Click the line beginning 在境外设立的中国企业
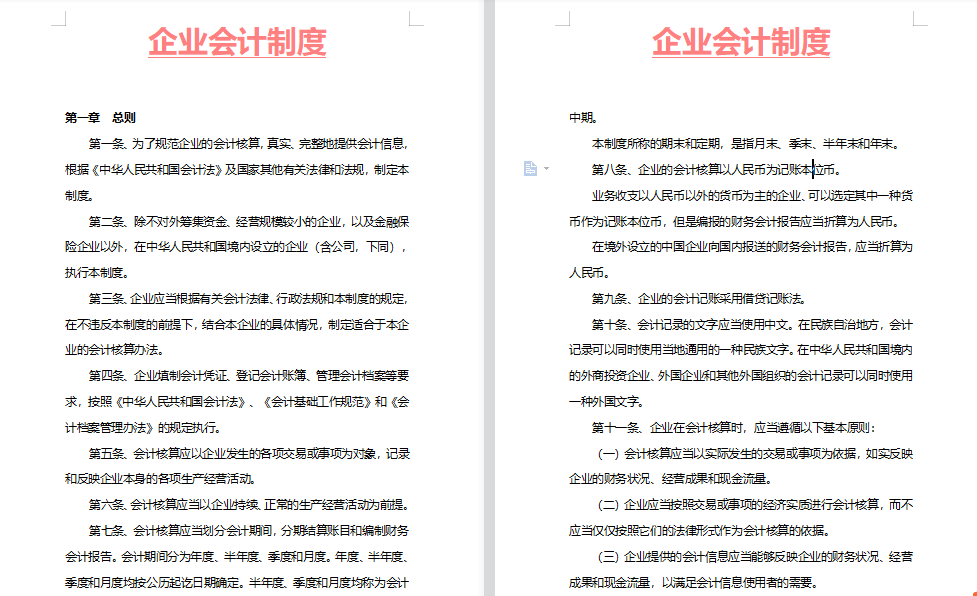 (x=752, y=247)
